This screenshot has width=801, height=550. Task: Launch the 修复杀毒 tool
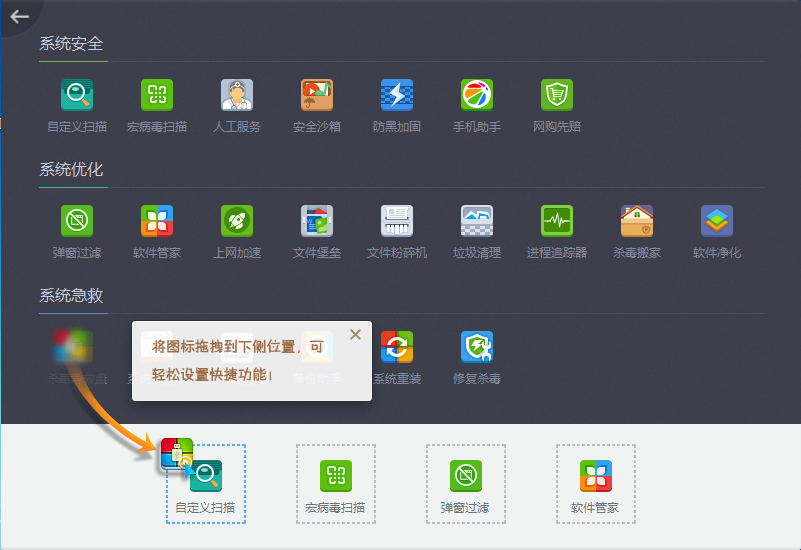[477, 357]
